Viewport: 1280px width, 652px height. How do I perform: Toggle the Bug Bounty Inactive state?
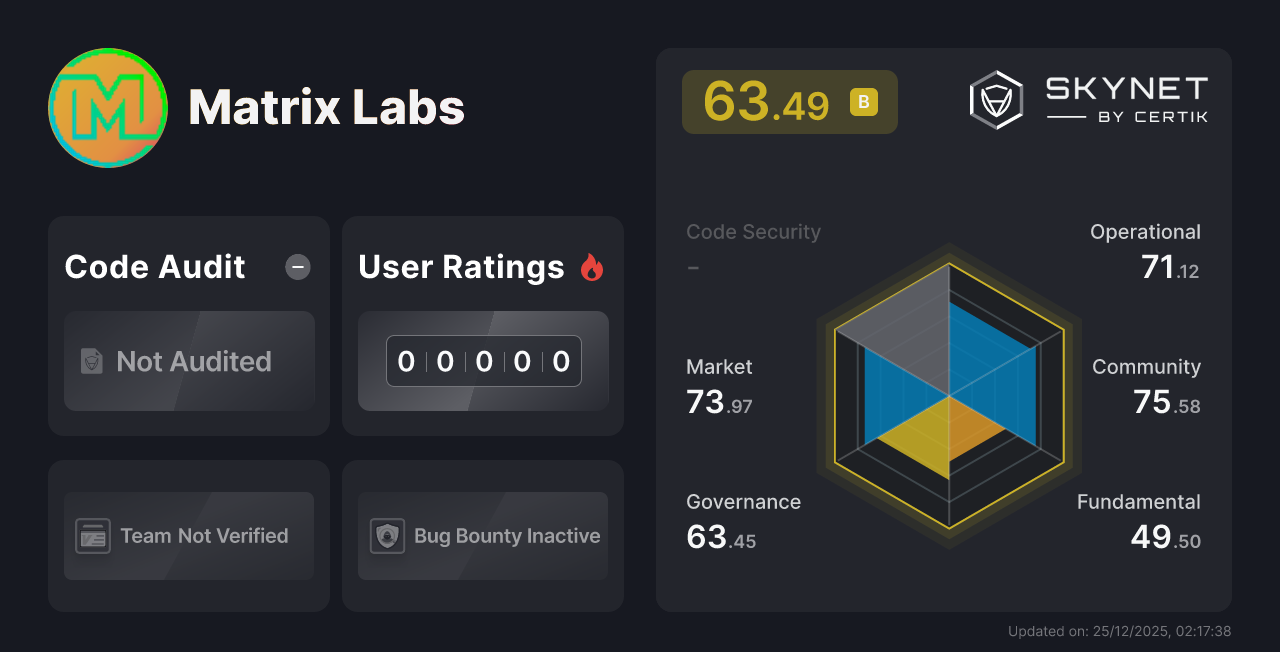(482, 536)
